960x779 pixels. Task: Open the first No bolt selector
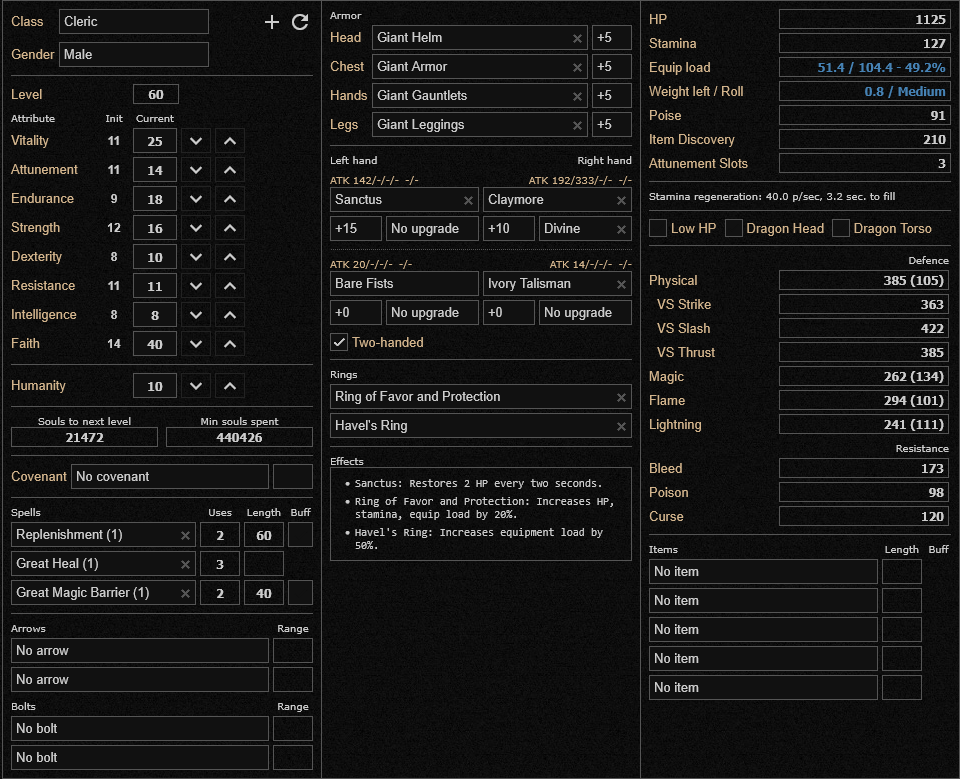(140, 728)
